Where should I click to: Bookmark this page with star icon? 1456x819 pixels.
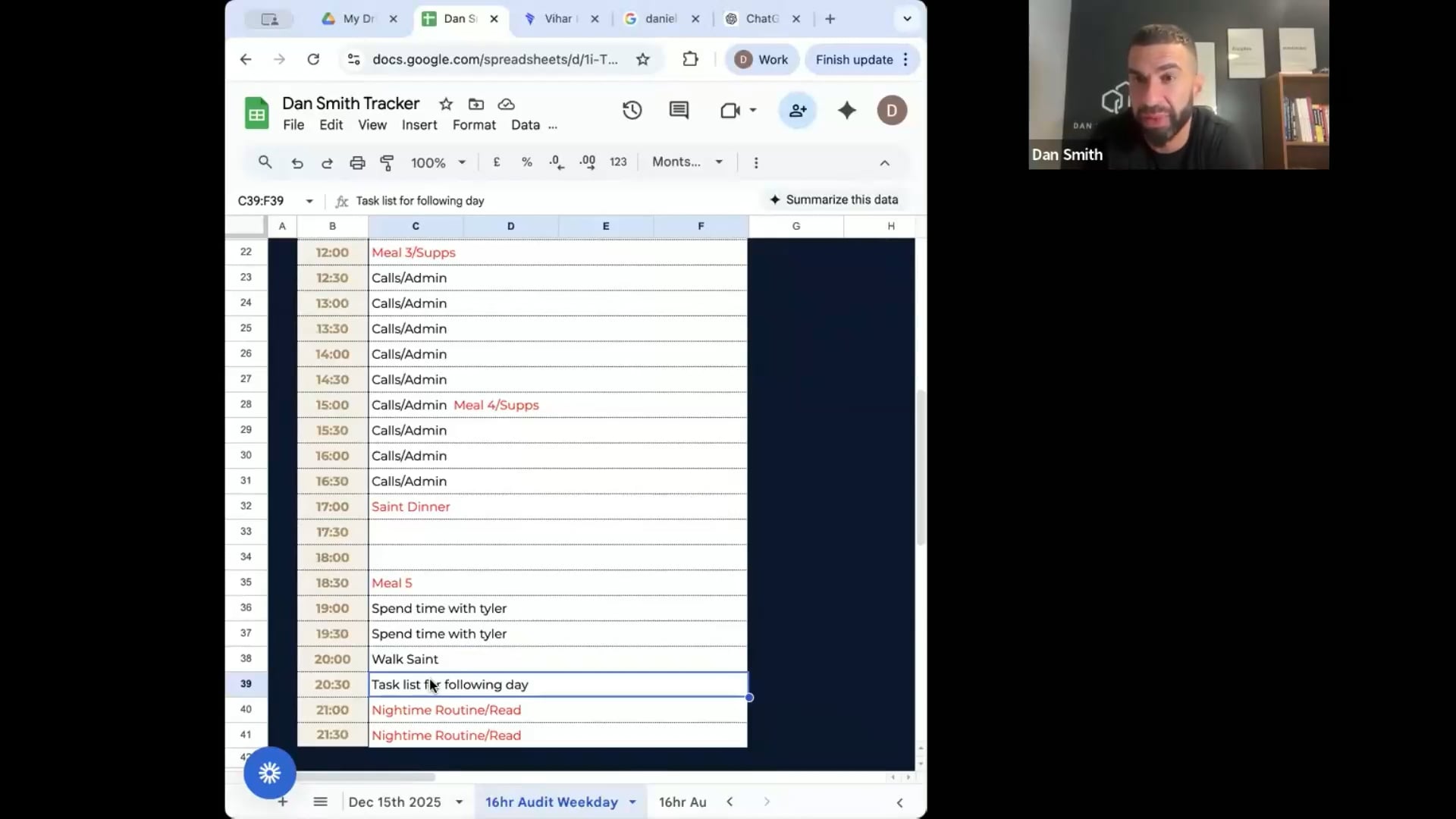[643, 59]
